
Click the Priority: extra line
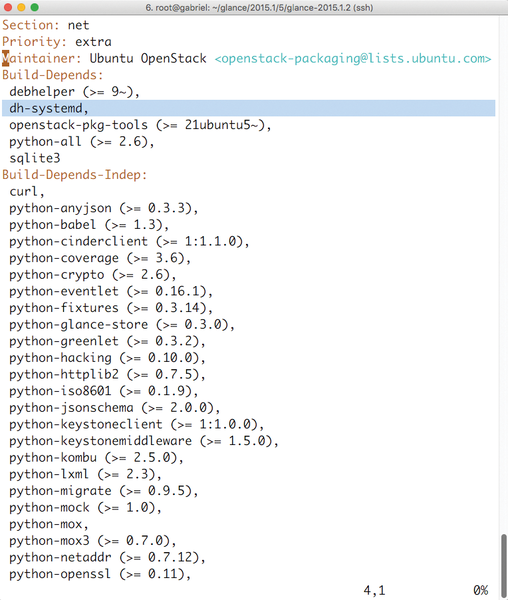(57, 42)
